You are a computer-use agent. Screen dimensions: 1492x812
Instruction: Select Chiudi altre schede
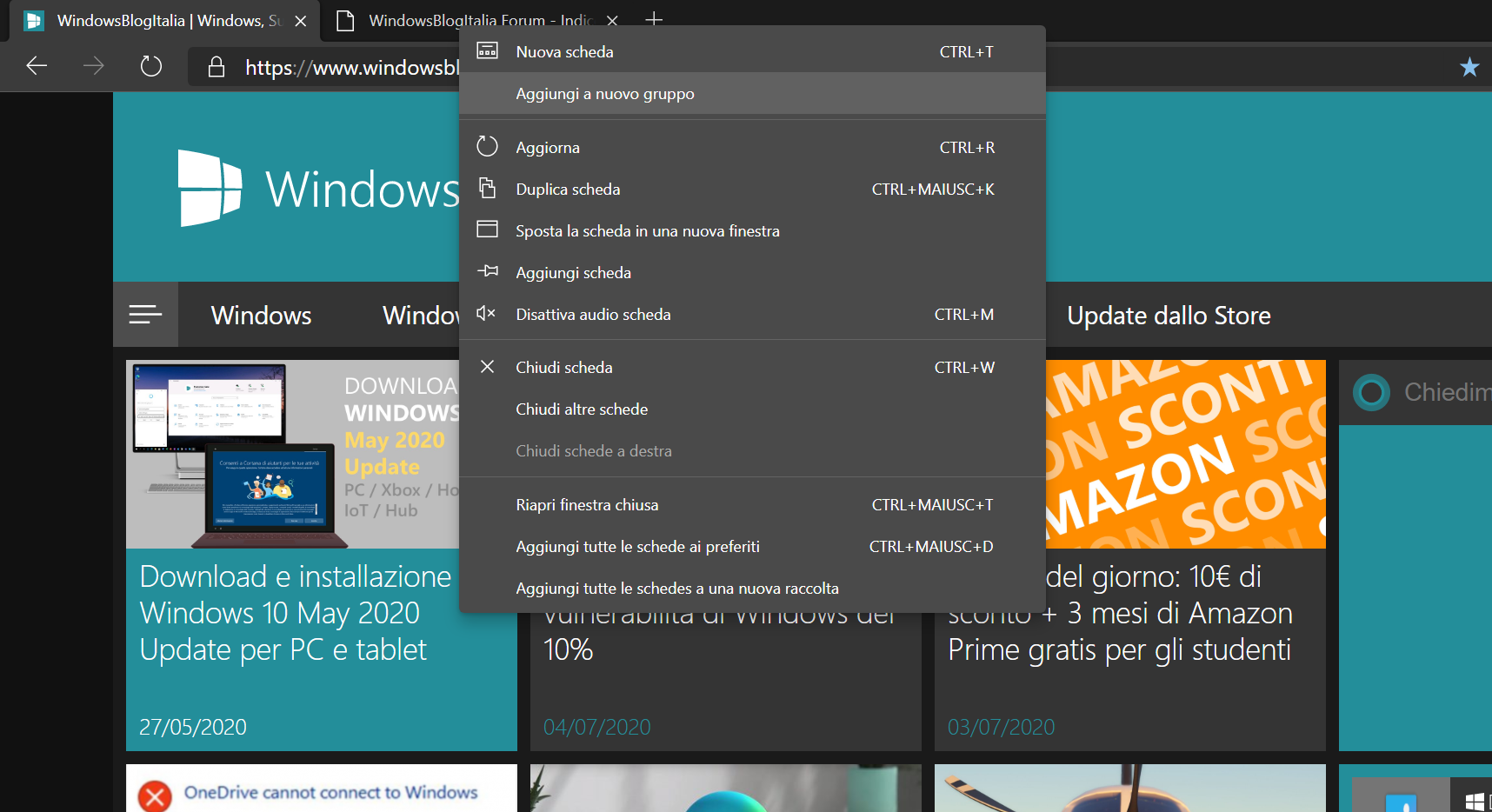point(752,409)
